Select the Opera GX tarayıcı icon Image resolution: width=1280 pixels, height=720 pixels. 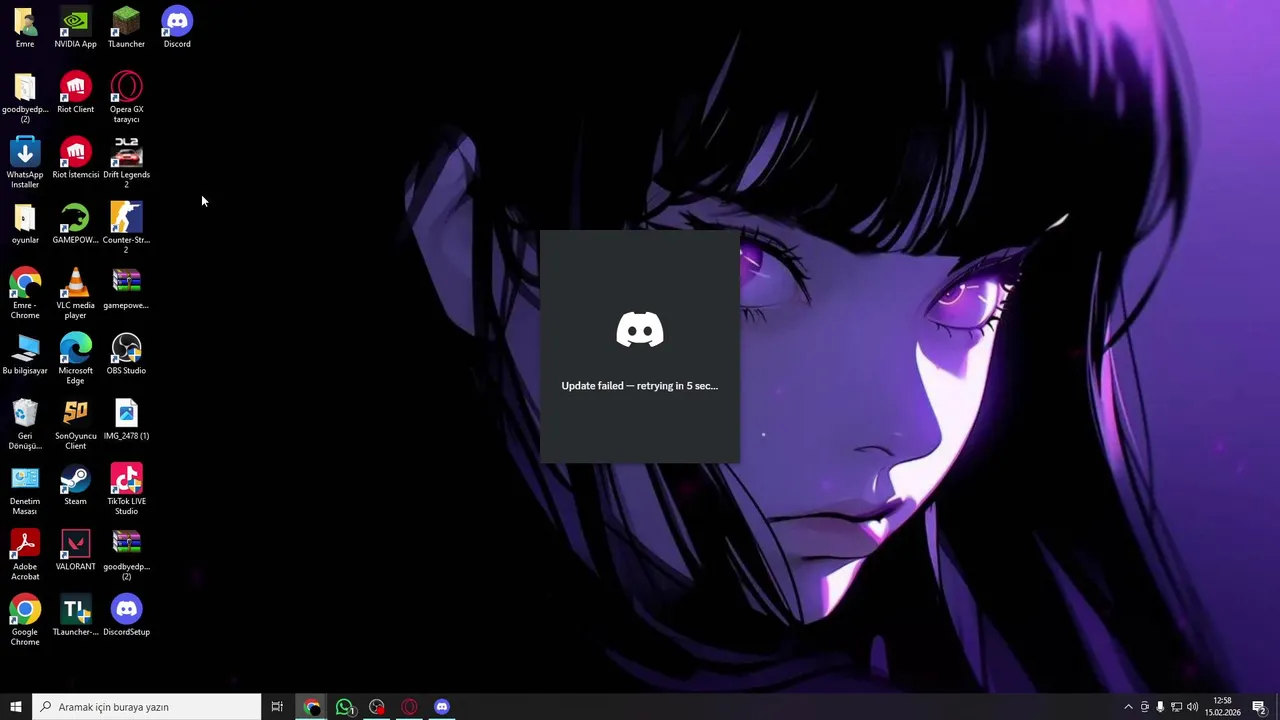126,97
